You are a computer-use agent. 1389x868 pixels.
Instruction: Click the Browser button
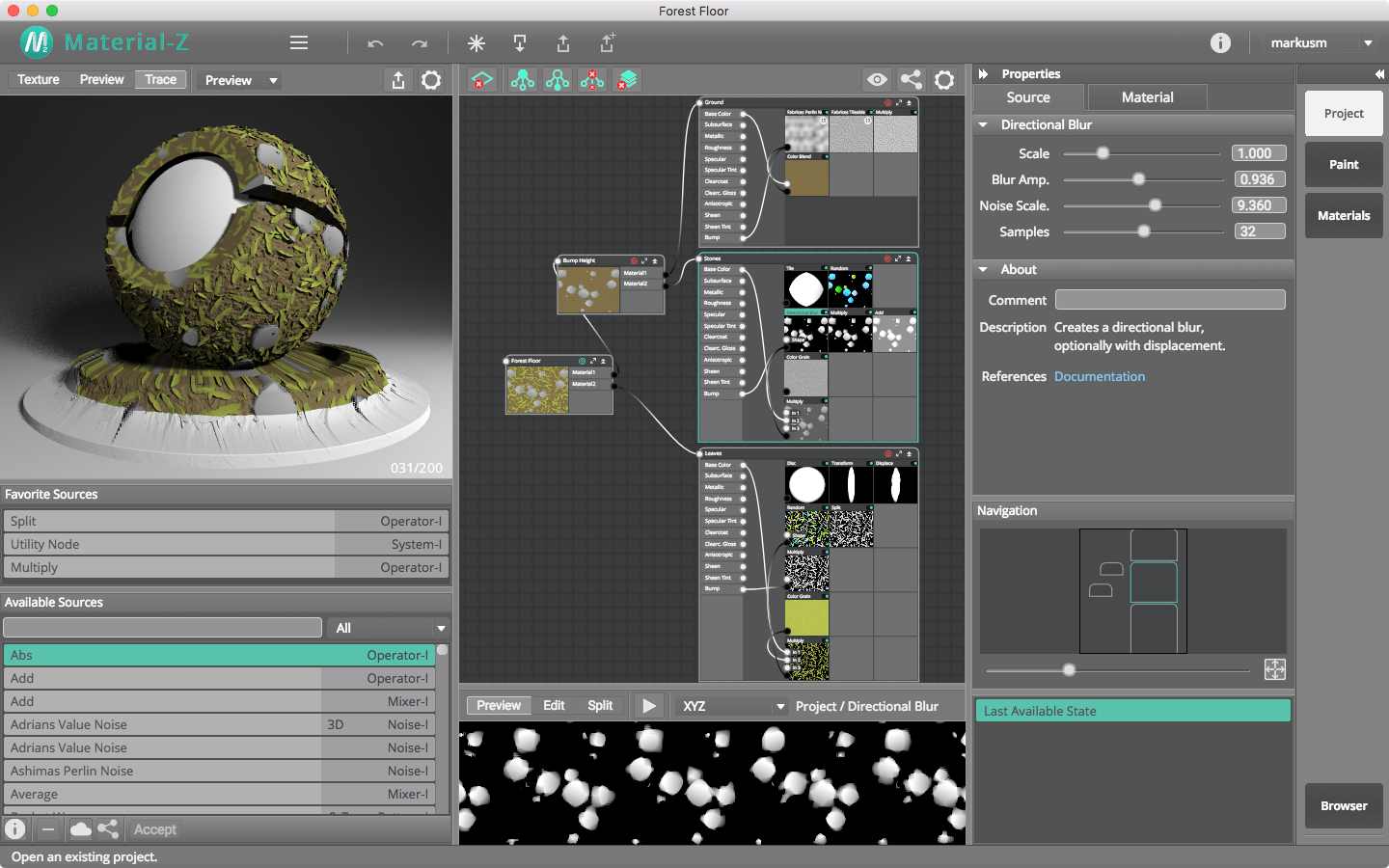pyautogui.click(x=1343, y=806)
